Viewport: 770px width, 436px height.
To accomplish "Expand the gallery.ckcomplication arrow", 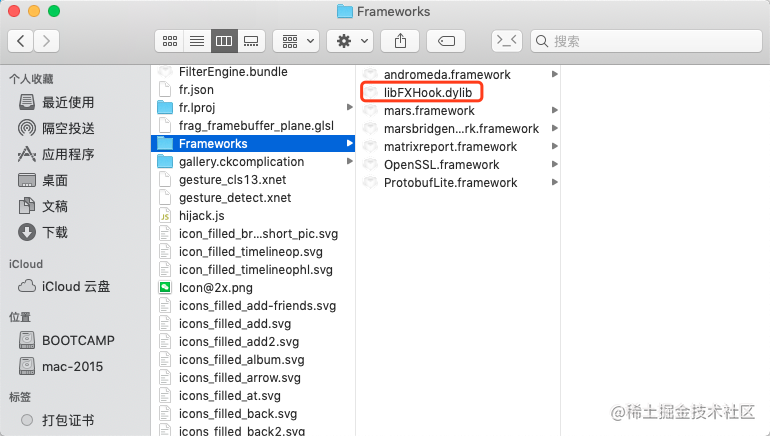I will click(x=350, y=161).
